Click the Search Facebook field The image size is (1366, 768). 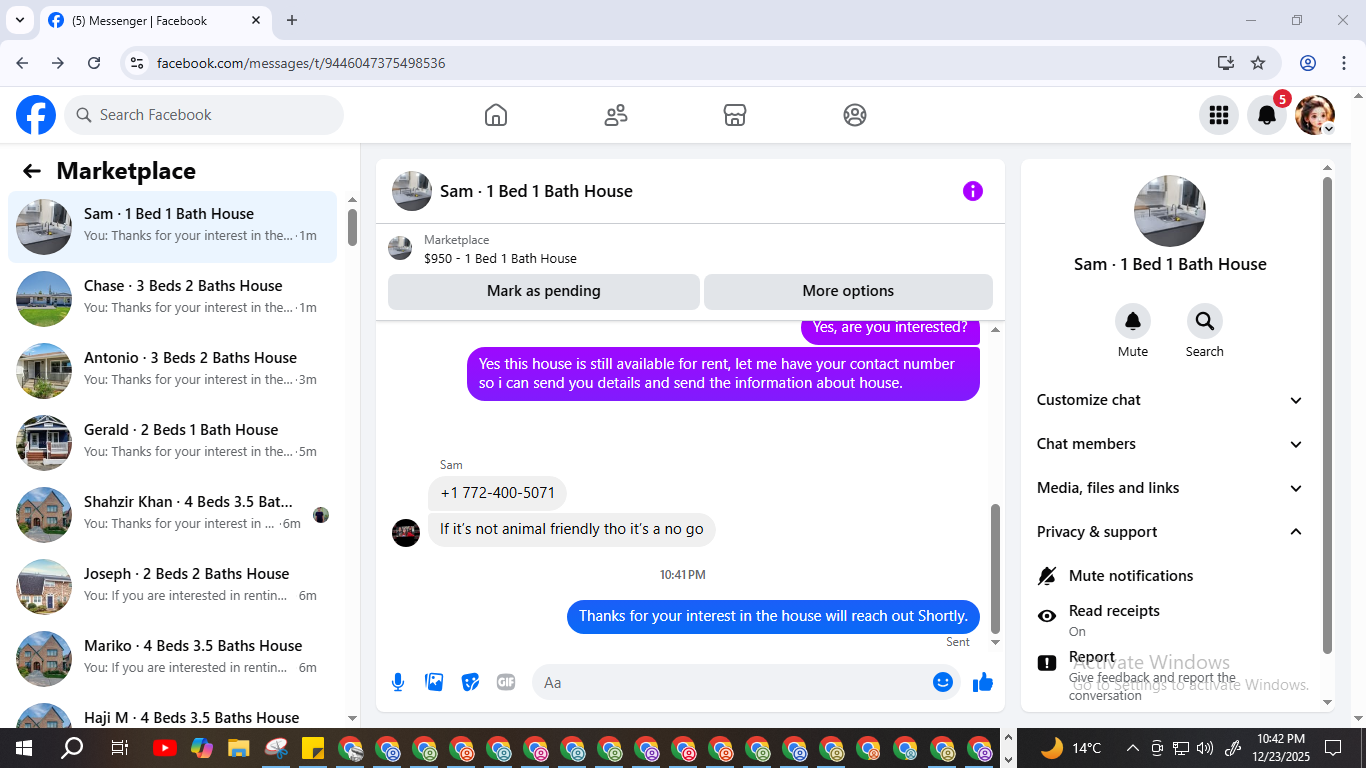(x=204, y=115)
